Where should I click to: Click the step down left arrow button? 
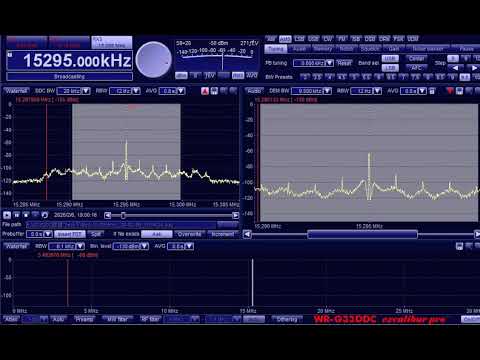coord(455,68)
